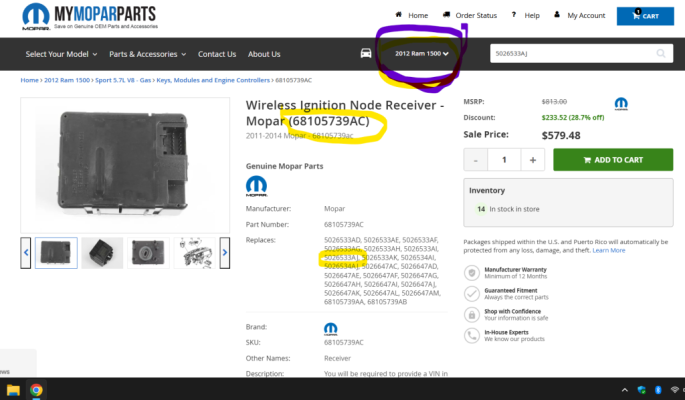Open the My Account link

pos(586,15)
